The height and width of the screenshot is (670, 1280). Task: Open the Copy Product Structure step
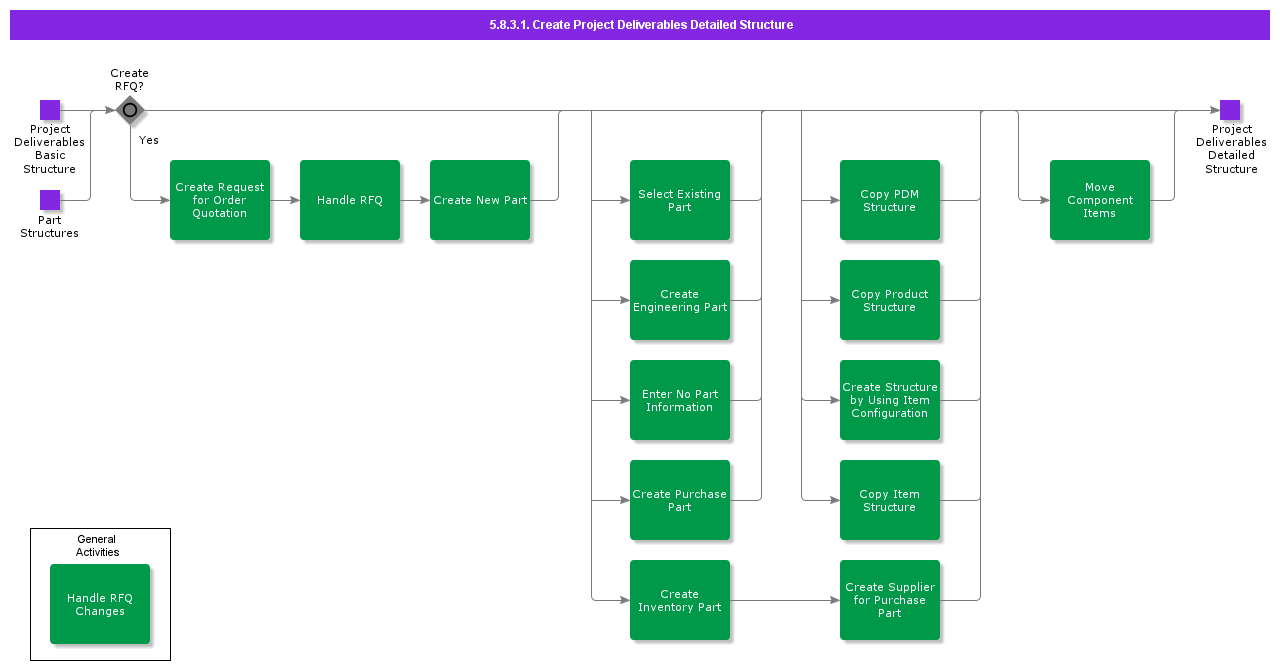890,300
